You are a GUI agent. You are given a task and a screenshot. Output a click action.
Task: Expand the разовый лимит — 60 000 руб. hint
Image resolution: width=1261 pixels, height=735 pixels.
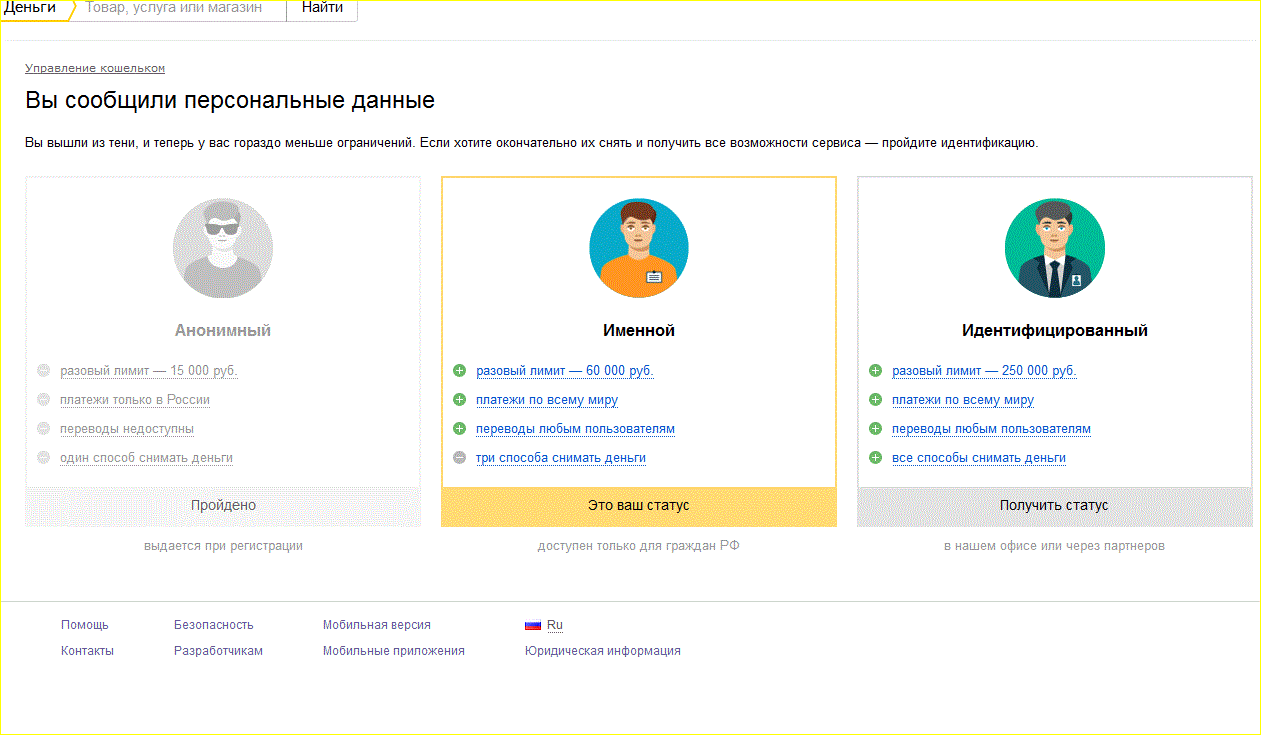(x=565, y=371)
